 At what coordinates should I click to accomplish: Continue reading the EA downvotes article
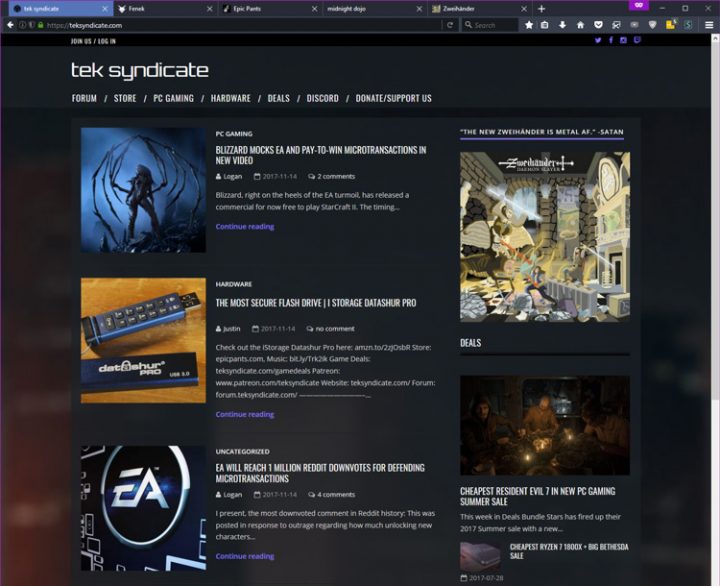pyautogui.click(x=245, y=556)
